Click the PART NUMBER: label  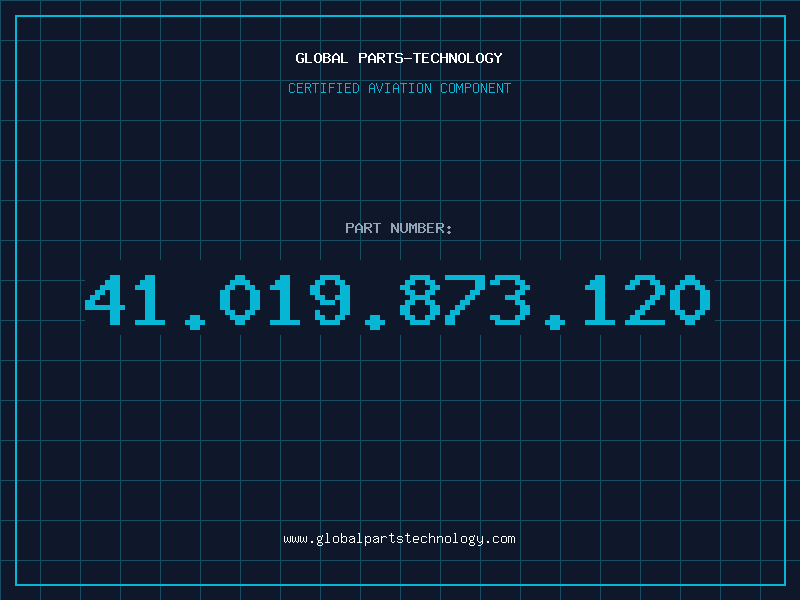point(399,228)
